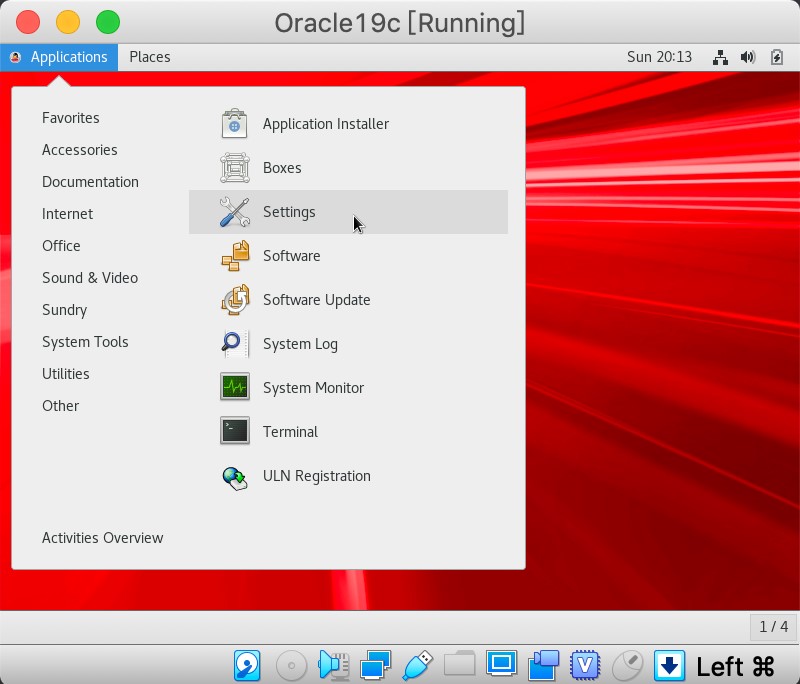This screenshot has height=684, width=800.
Task: Show the Utilities category
Action: tap(66, 374)
